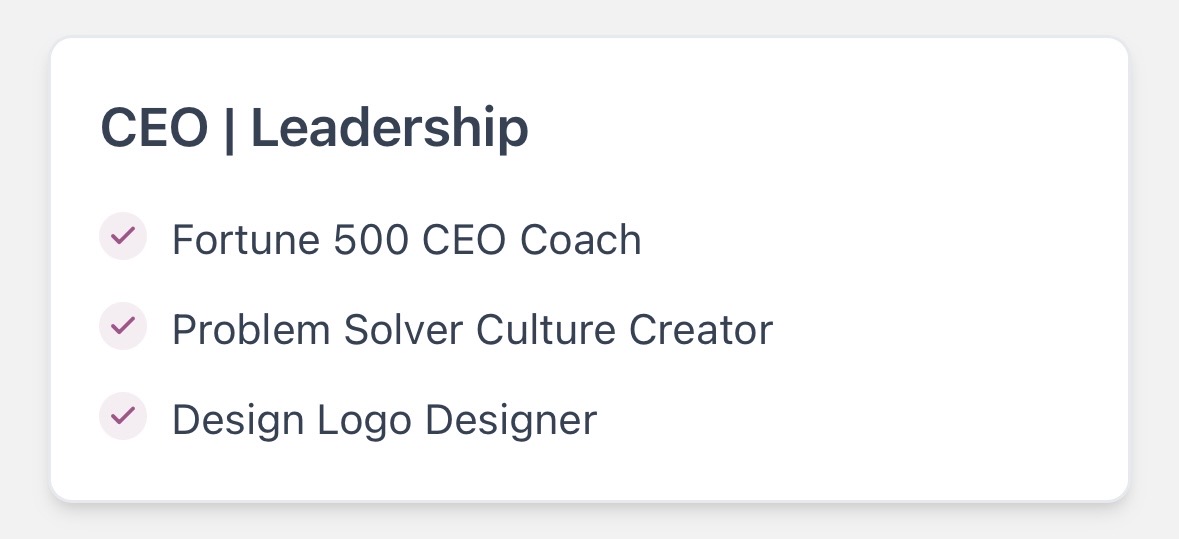Click the word "CEO" in the card heading

tap(154, 130)
